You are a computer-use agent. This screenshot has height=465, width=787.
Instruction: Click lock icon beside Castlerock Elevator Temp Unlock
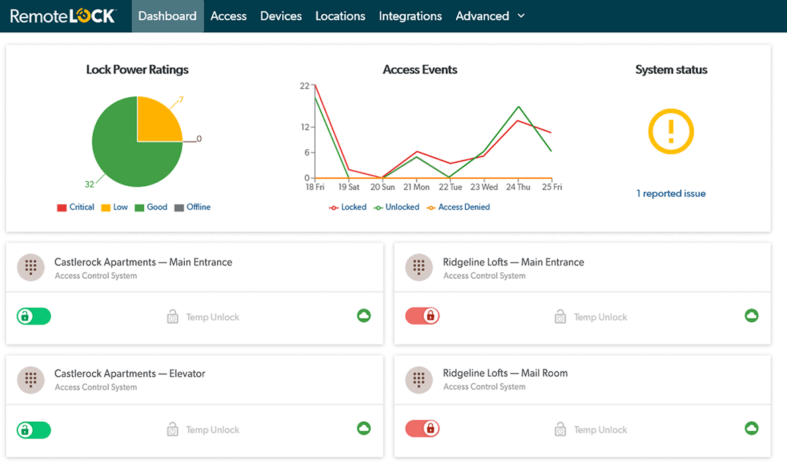pos(173,429)
